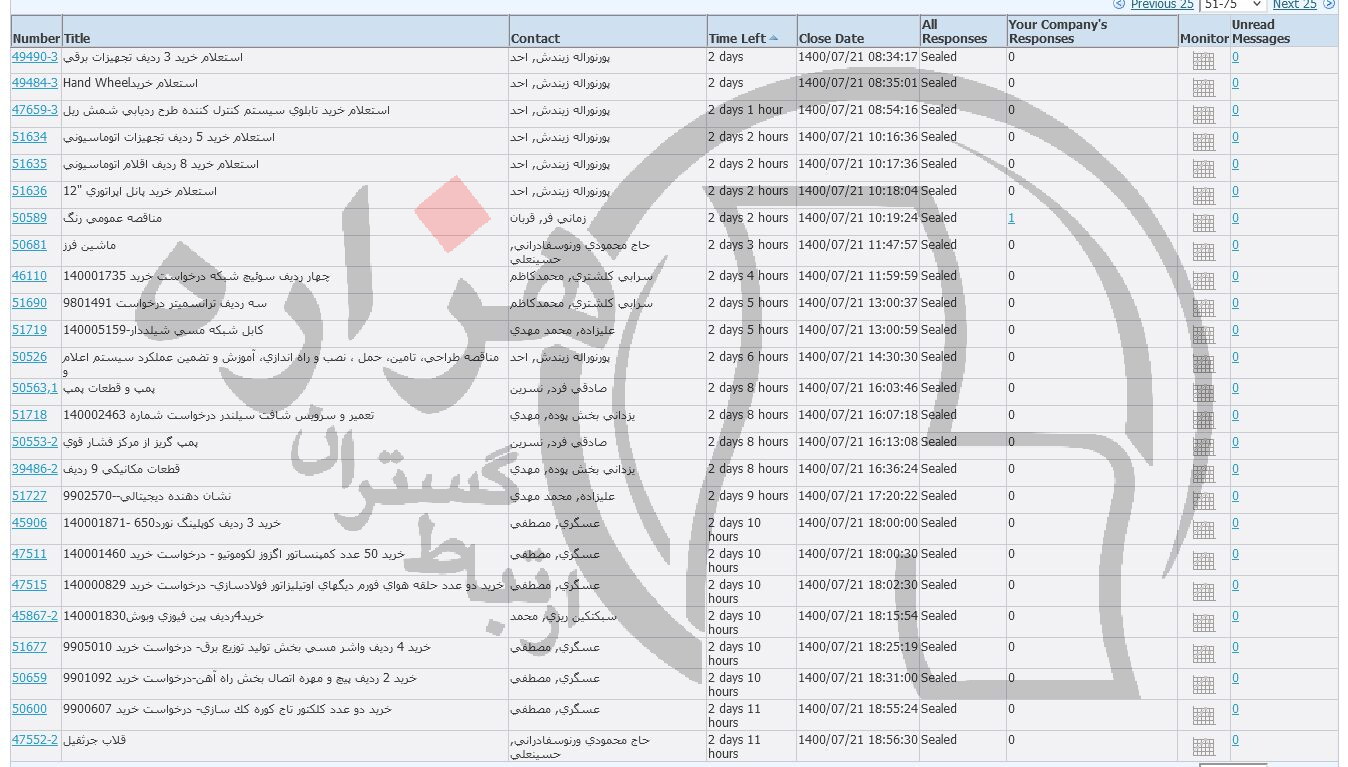Viewport: 1348px width, 767px height.
Task: Click Monitor icon in row 51677
Action: click(1203, 652)
